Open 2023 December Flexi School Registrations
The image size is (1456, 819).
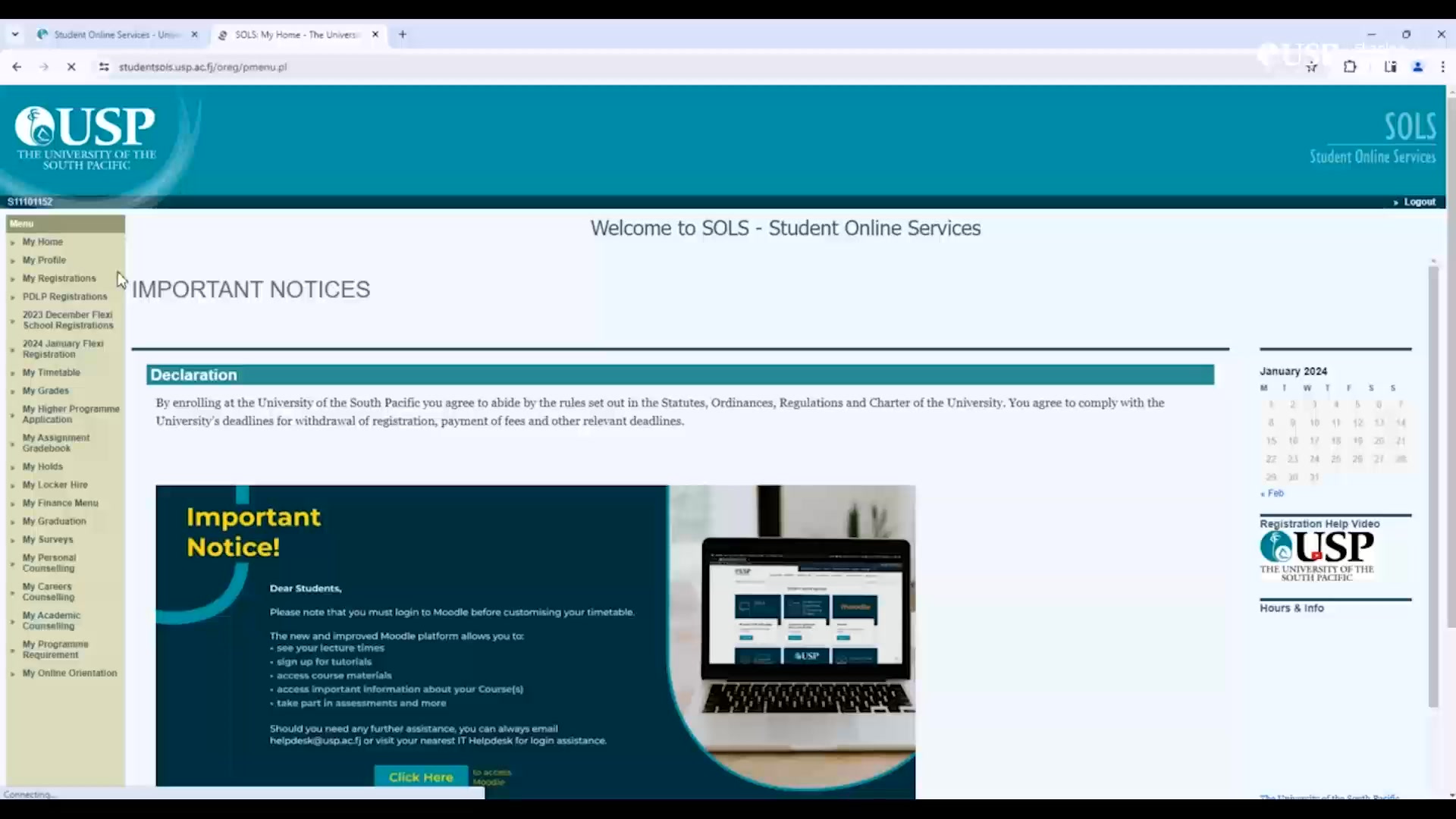(67, 320)
